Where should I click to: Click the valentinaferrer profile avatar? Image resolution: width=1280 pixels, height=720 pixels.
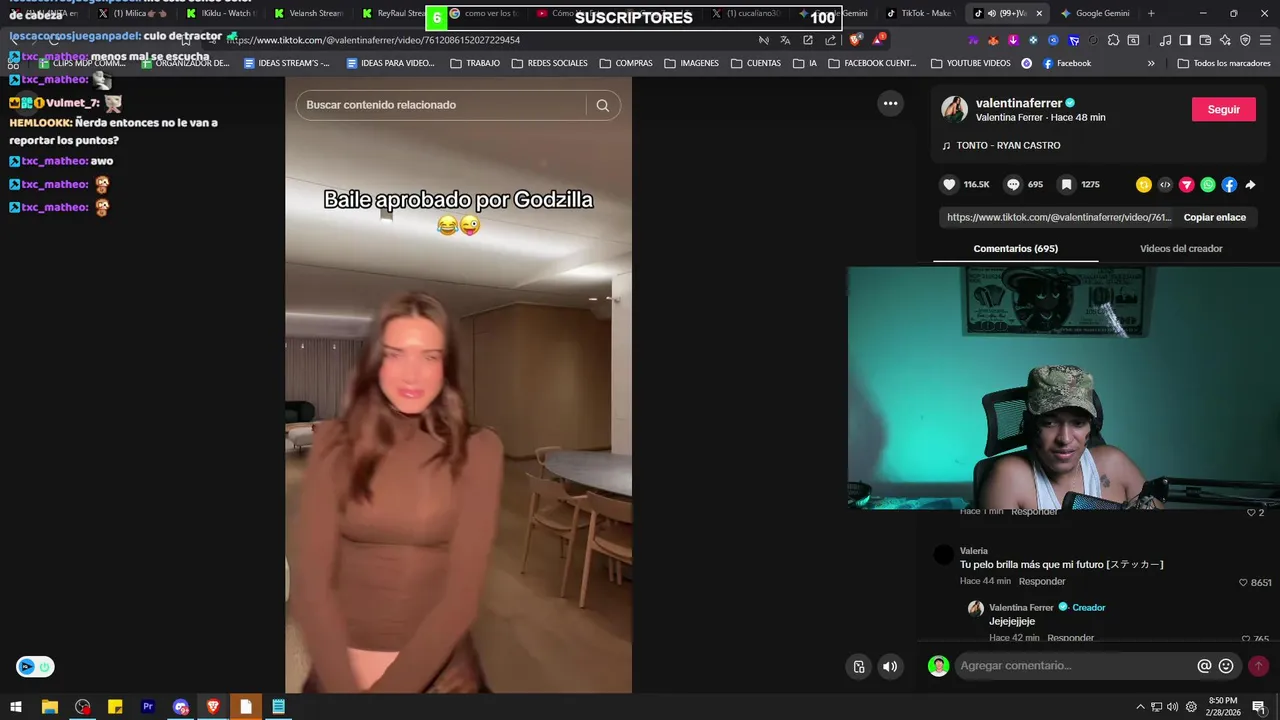click(954, 109)
